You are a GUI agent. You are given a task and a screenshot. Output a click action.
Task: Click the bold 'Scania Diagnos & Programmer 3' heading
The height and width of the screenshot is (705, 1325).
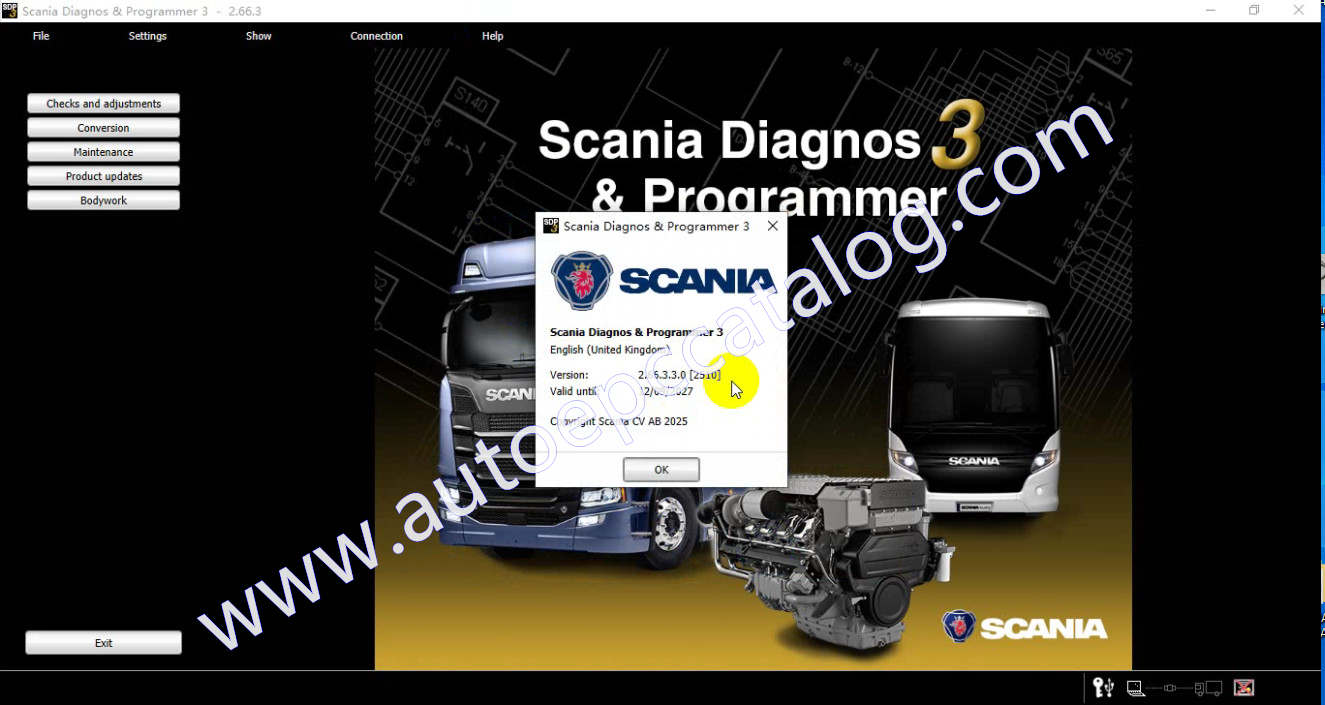coord(636,332)
